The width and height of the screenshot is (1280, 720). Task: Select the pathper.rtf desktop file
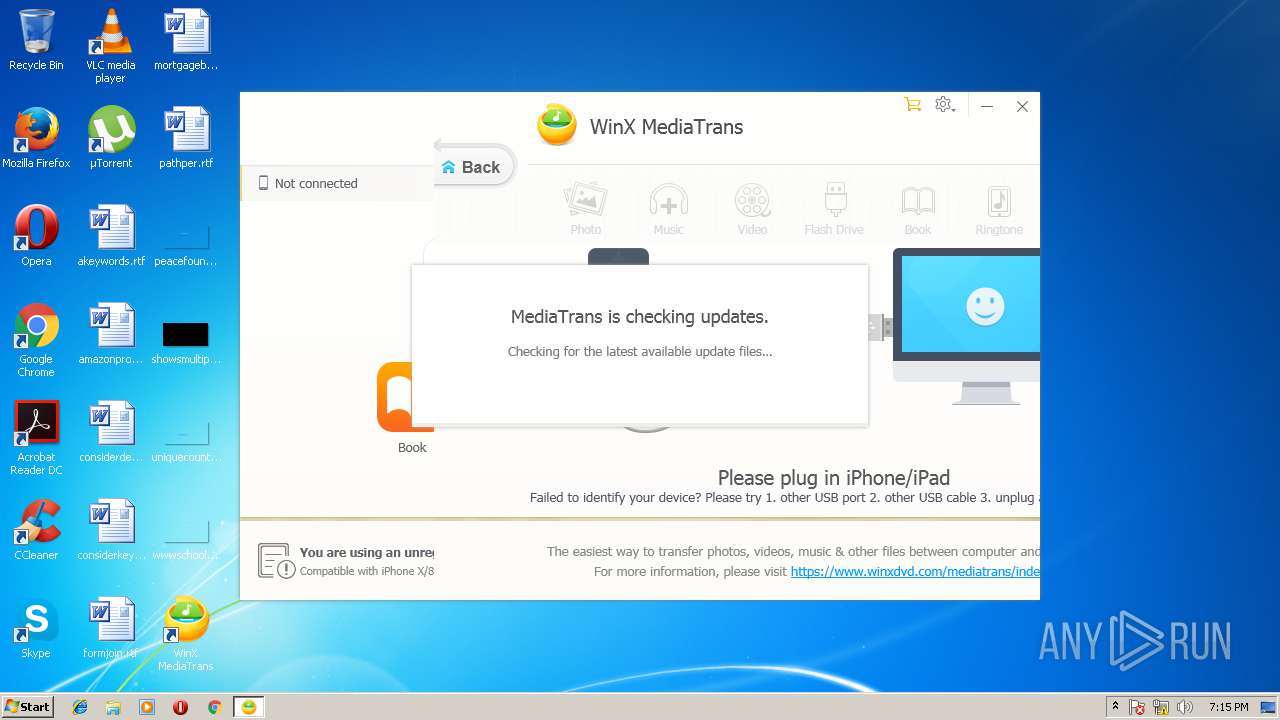186,139
